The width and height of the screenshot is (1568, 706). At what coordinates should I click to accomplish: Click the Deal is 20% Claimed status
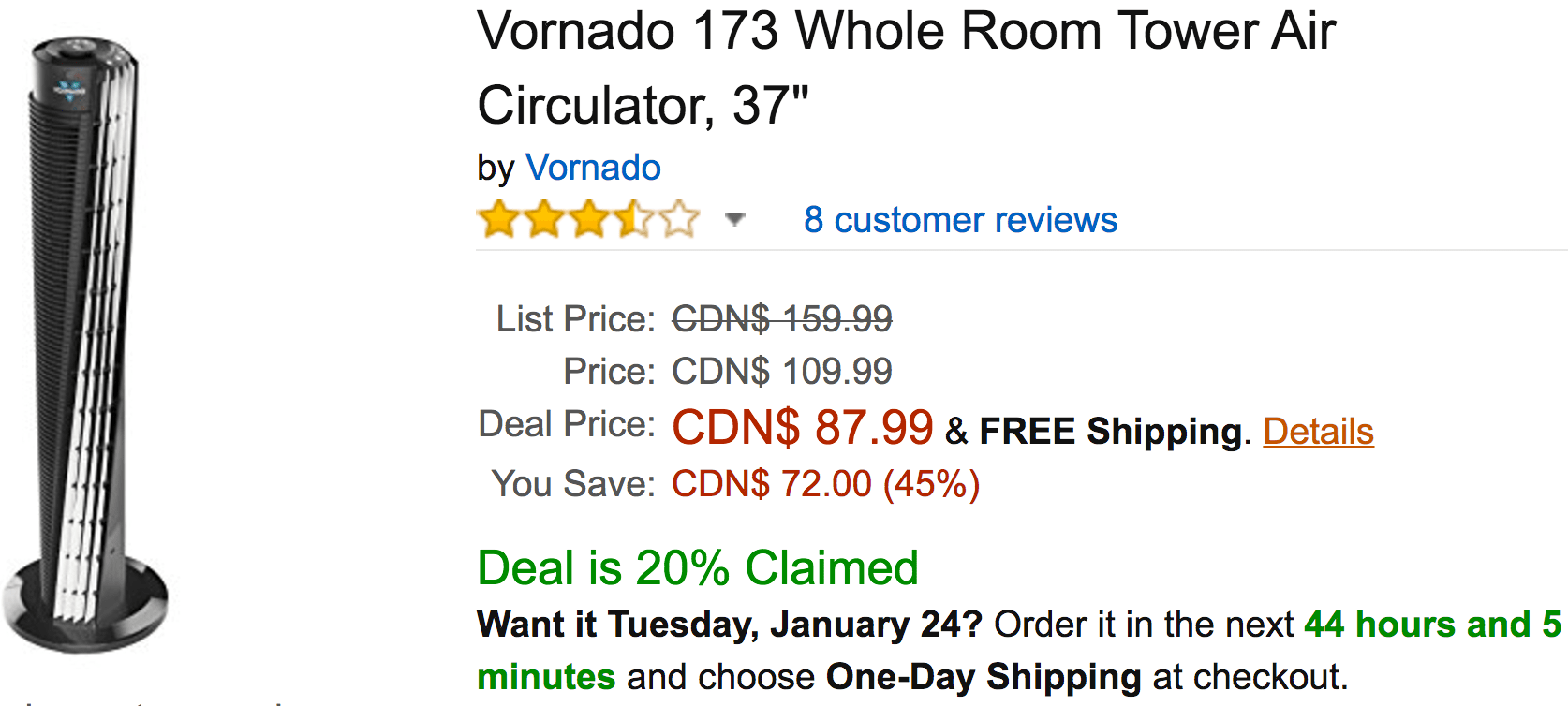(698, 568)
